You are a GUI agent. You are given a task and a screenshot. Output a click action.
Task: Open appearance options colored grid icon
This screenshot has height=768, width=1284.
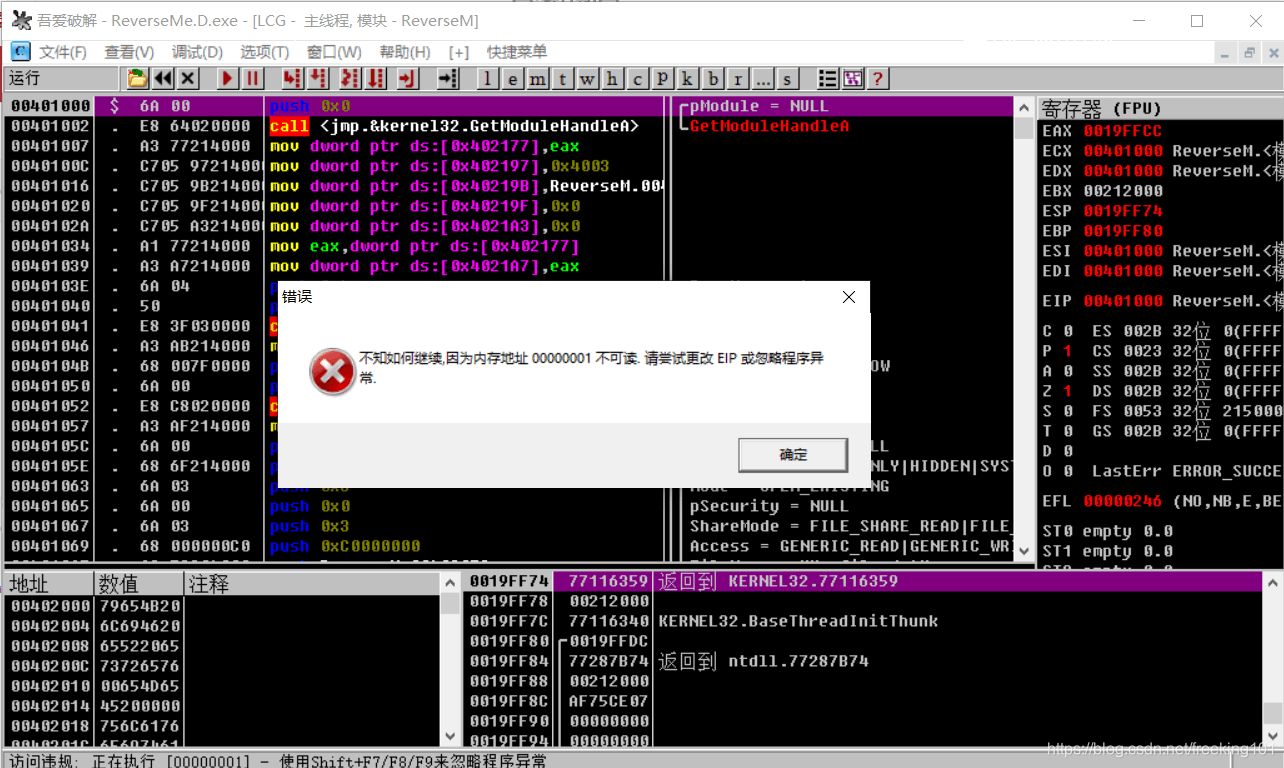(x=853, y=79)
